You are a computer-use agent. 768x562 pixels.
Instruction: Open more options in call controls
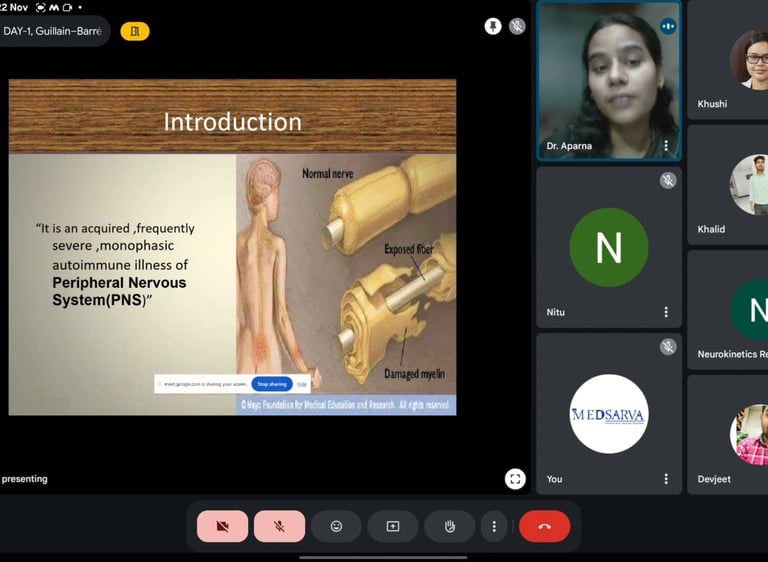(494, 526)
